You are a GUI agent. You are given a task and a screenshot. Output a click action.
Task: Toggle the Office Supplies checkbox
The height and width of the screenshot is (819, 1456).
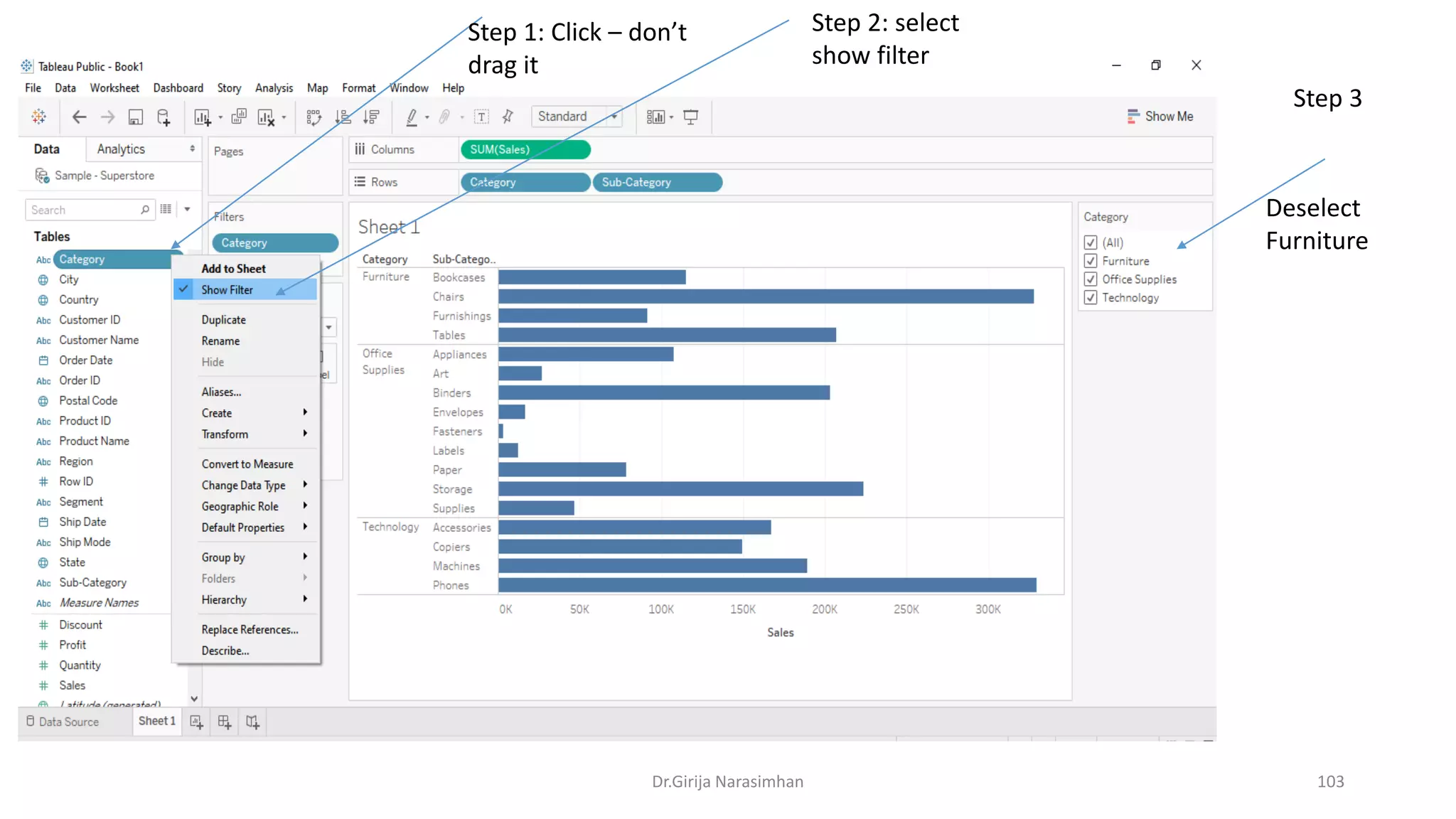click(1091, 279)
